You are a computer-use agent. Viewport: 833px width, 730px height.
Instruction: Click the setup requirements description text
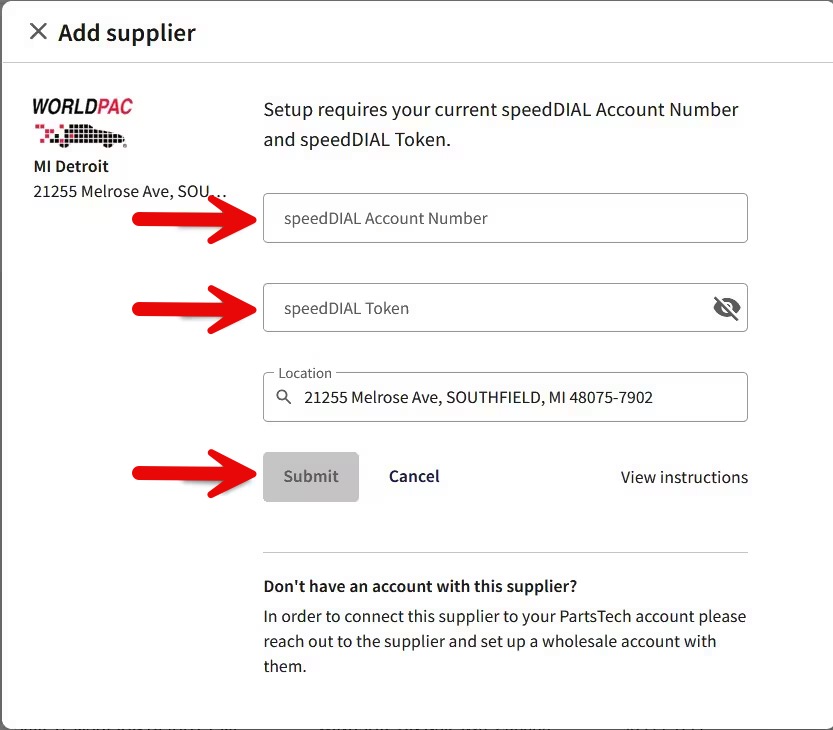(500, 125)
